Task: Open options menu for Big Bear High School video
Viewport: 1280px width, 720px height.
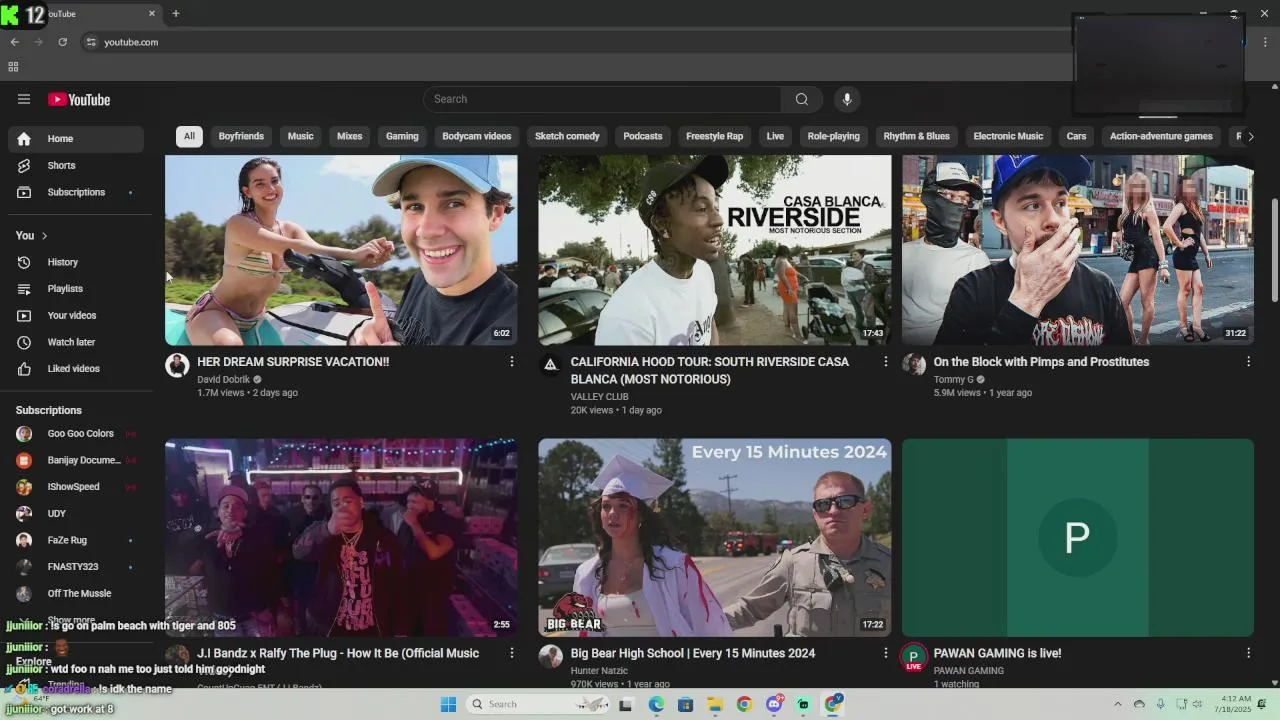Action: point(885,653)
